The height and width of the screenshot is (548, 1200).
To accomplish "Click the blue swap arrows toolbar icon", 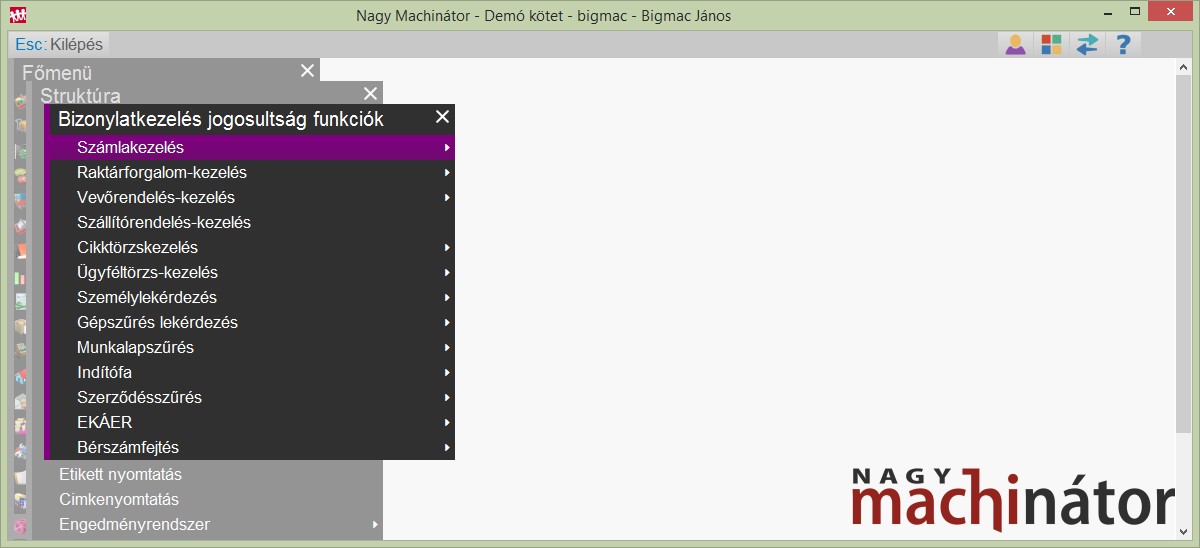I will point(1086,45).
